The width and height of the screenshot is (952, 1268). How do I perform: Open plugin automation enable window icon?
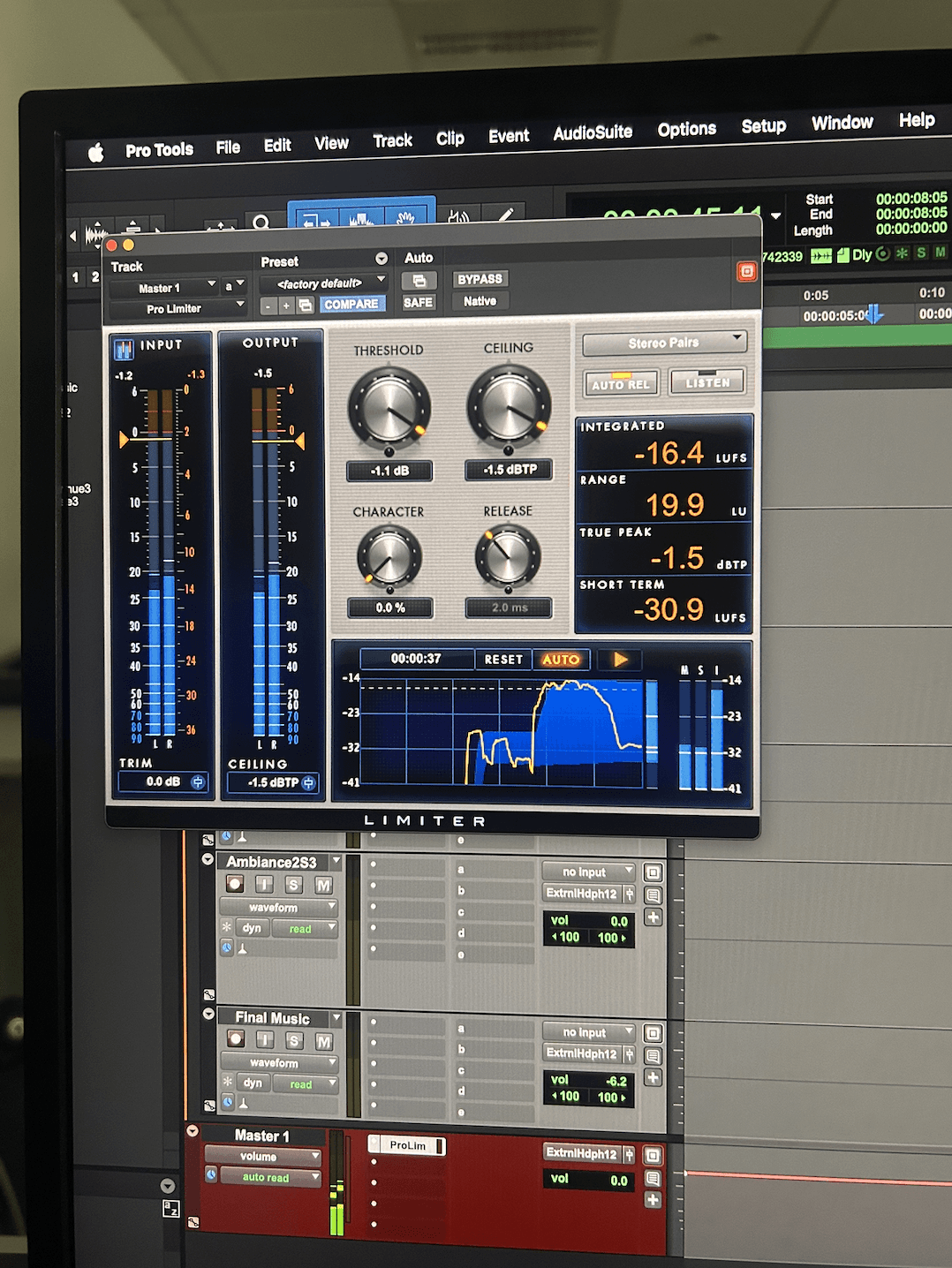click(419, 281)
